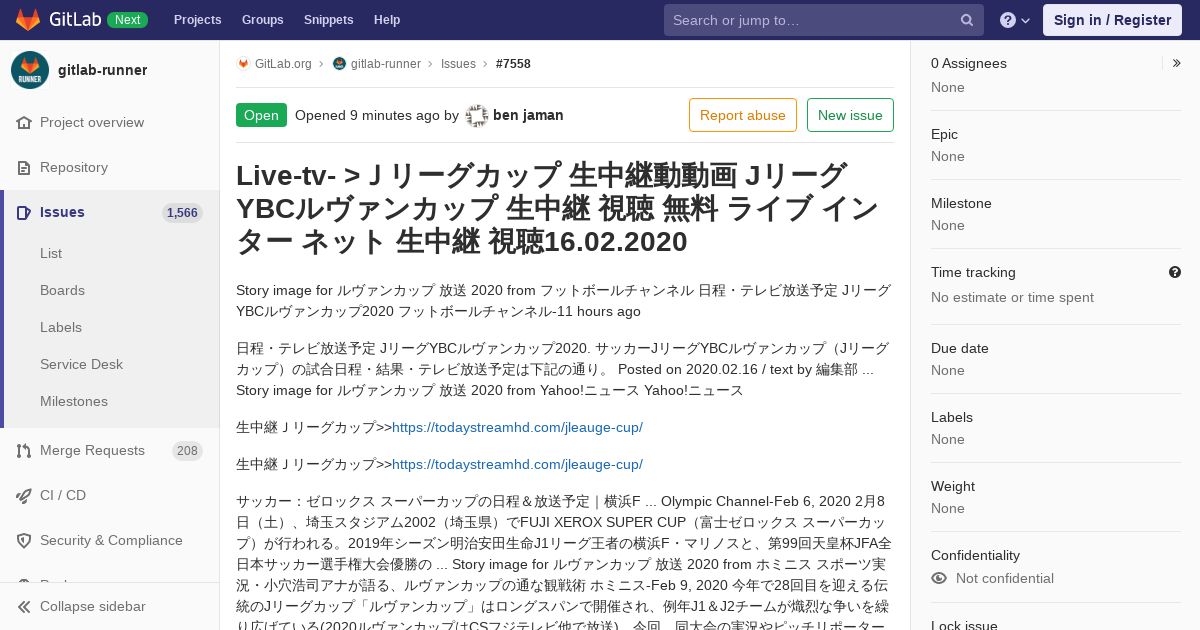Click the Time tracking help icon
The height and width of the screenshot is (630, 1200).
pos(1175,272)
